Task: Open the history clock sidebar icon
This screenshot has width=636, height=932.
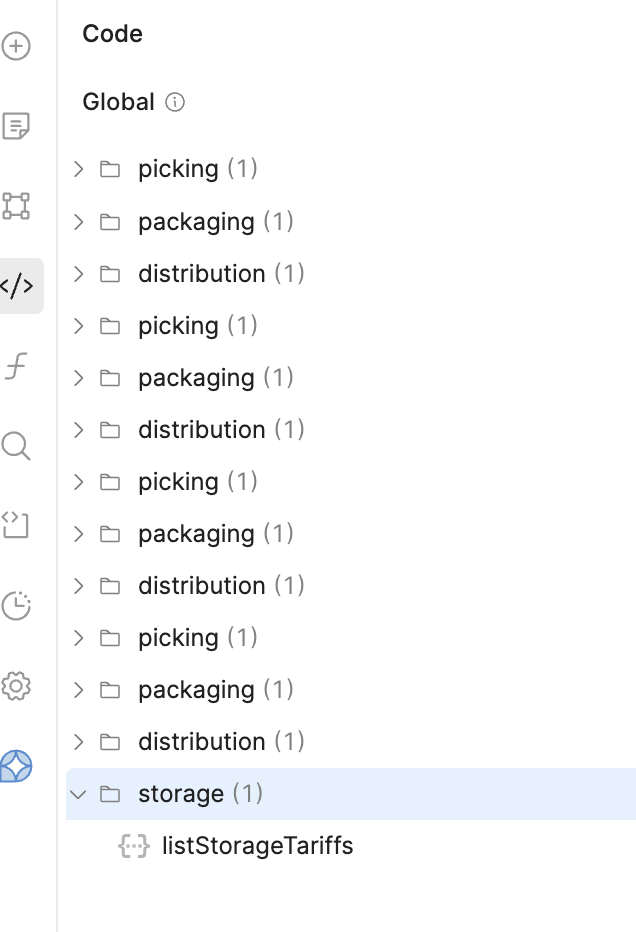Action: pos(17,606)
